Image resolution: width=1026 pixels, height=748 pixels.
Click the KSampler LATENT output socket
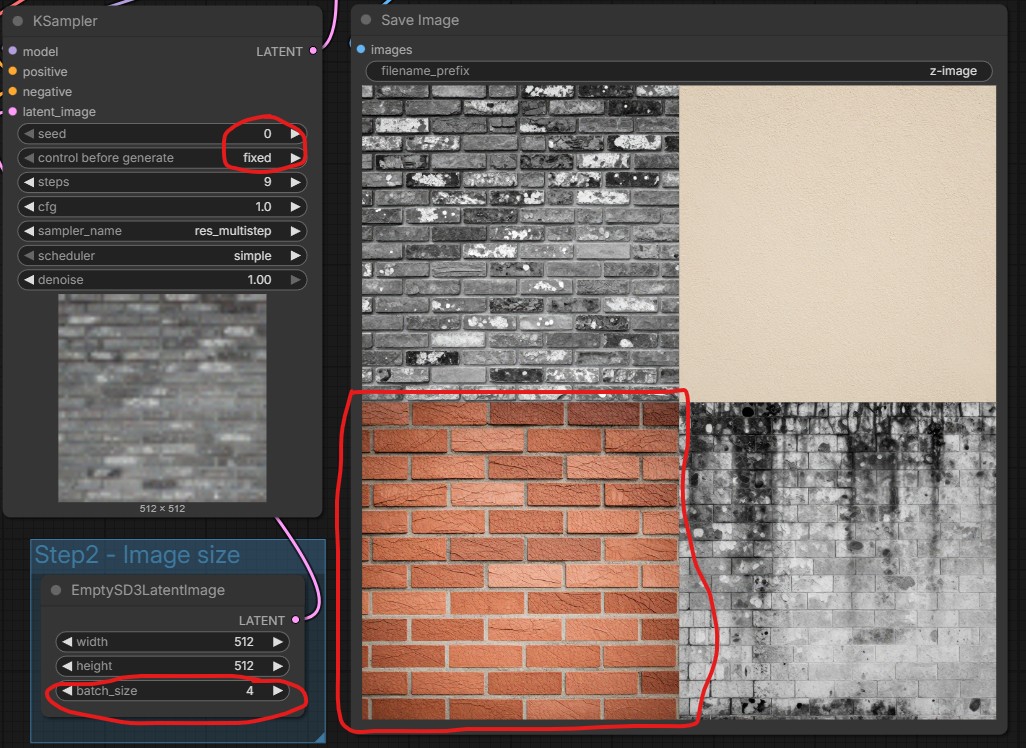pos(313,51)
